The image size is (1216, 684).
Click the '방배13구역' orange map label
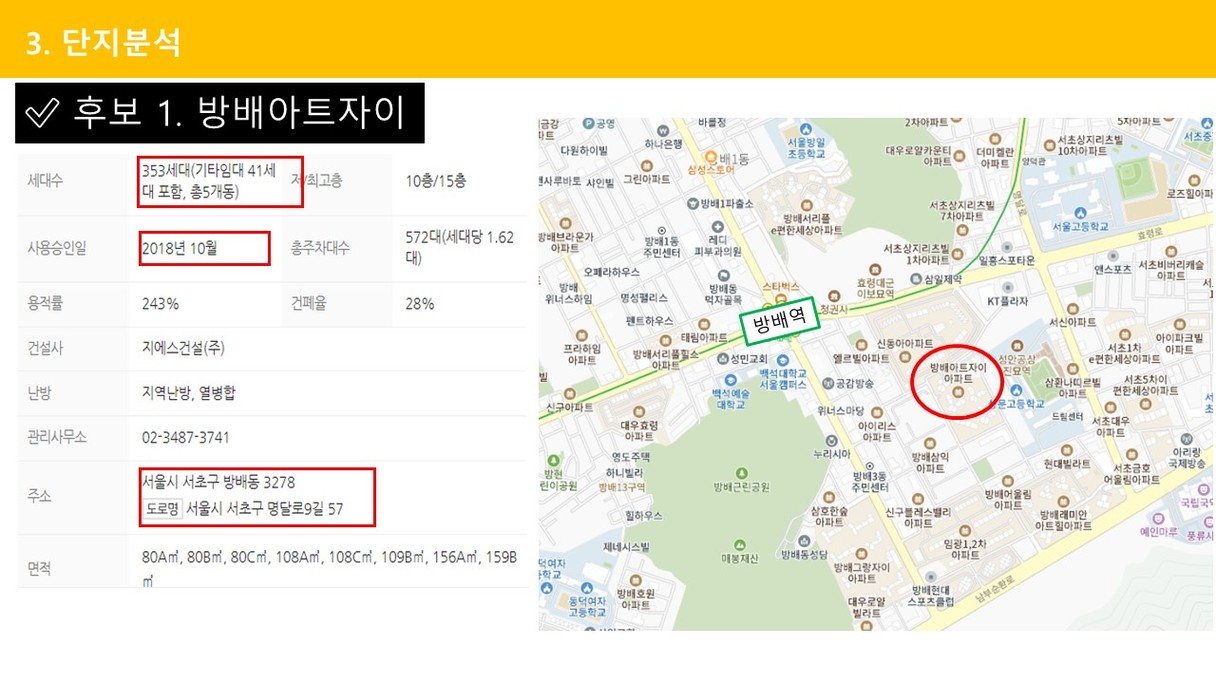(622, 486)
